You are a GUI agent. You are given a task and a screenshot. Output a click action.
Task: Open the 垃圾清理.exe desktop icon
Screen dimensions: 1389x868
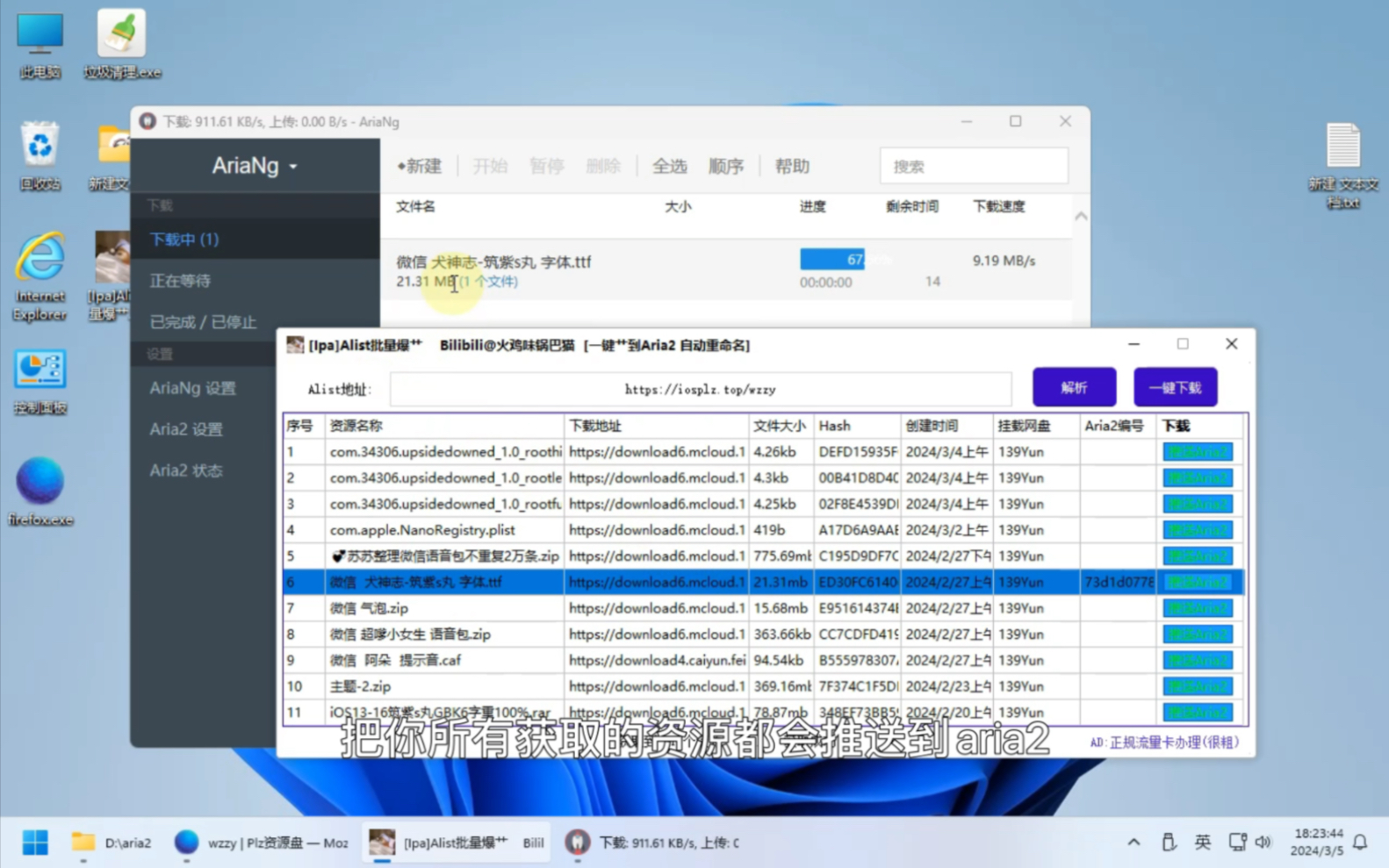pyautogui.click(x=122, y=44)
